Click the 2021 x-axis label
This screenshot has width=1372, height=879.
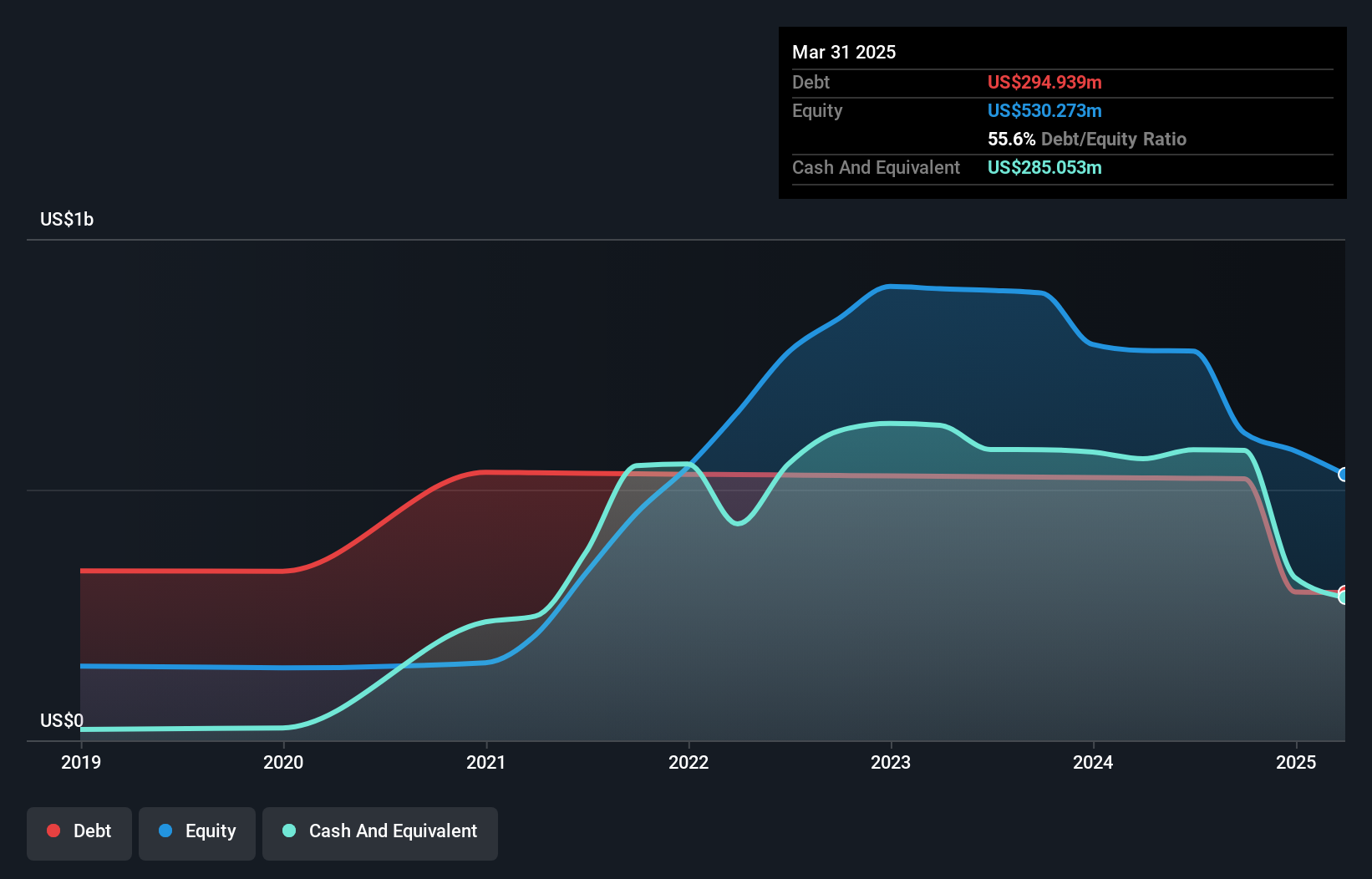[x=486, y=762]
